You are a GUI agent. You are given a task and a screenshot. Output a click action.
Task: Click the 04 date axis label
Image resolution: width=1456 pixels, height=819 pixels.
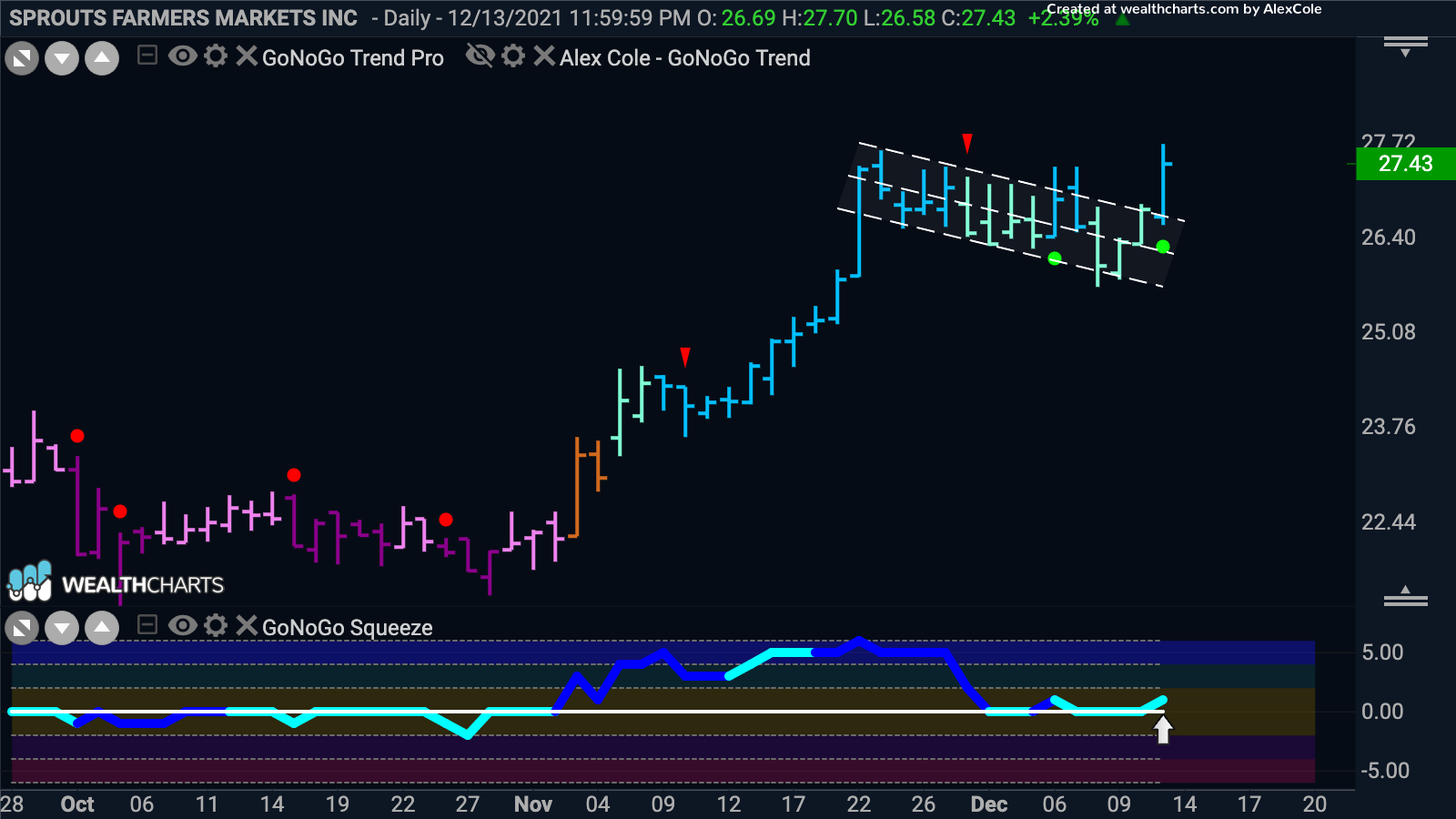tap(598, 804)
